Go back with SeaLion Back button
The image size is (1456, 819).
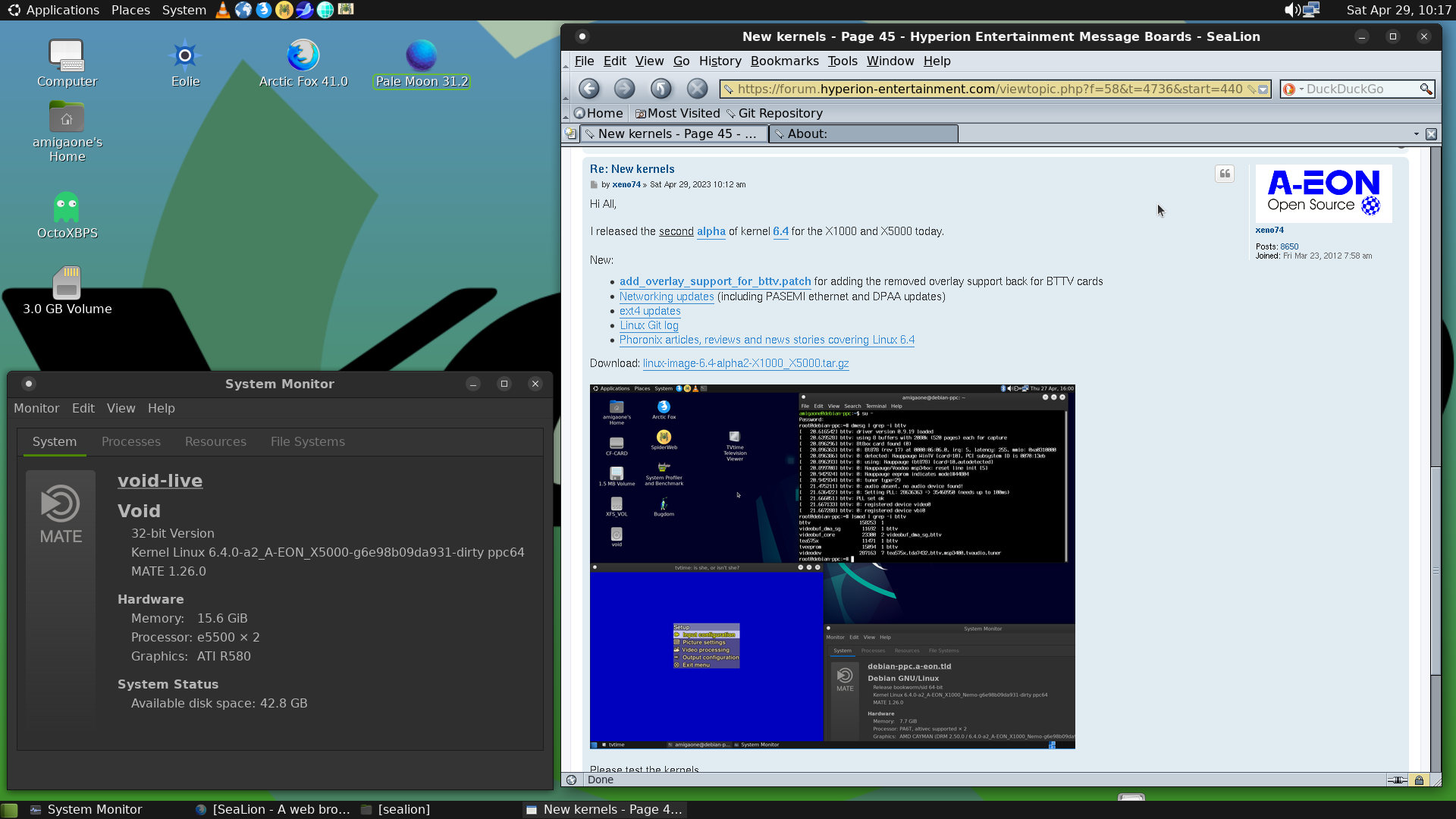(589, 89)
